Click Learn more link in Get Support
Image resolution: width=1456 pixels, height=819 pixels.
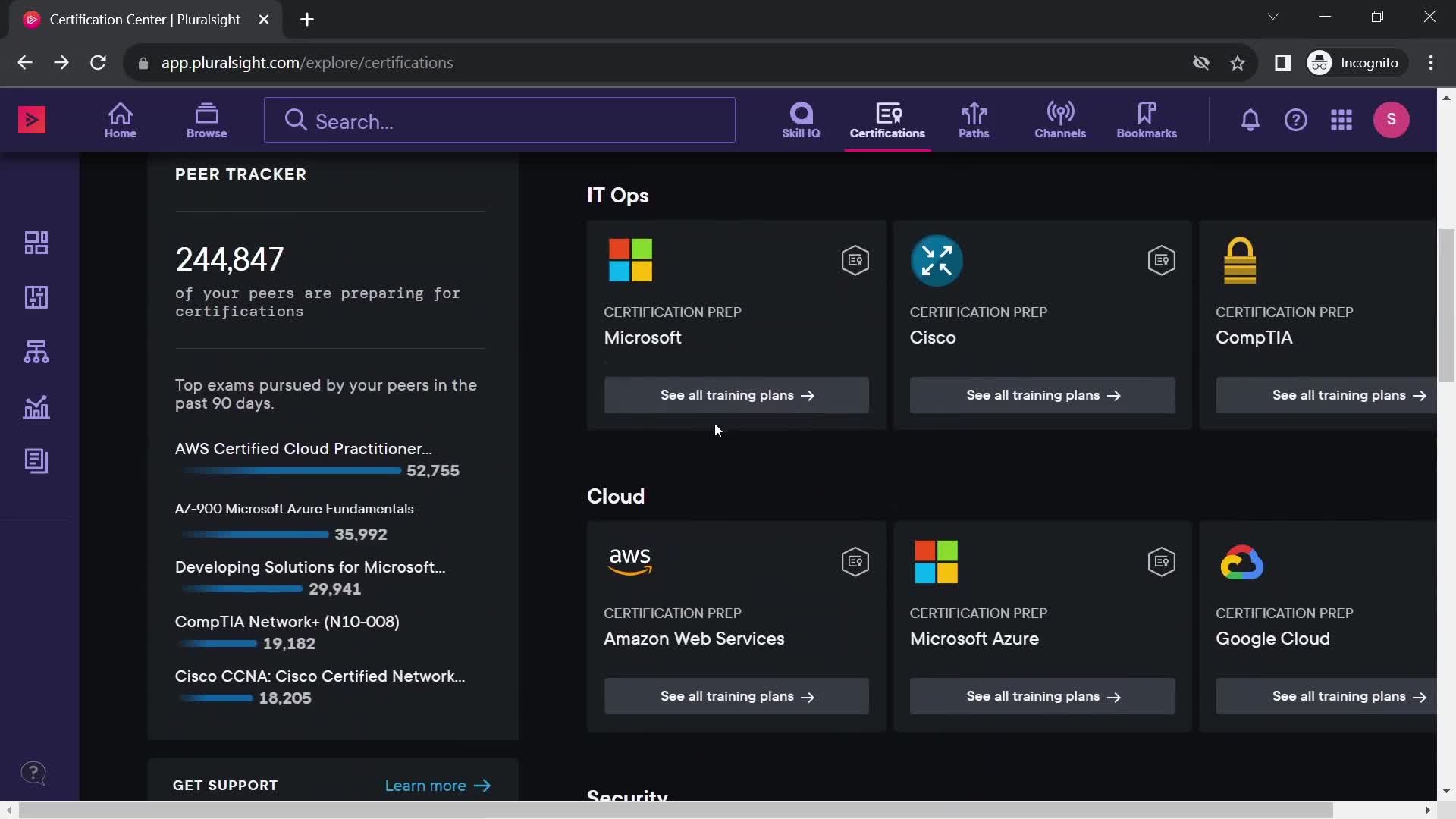point(438,786)
